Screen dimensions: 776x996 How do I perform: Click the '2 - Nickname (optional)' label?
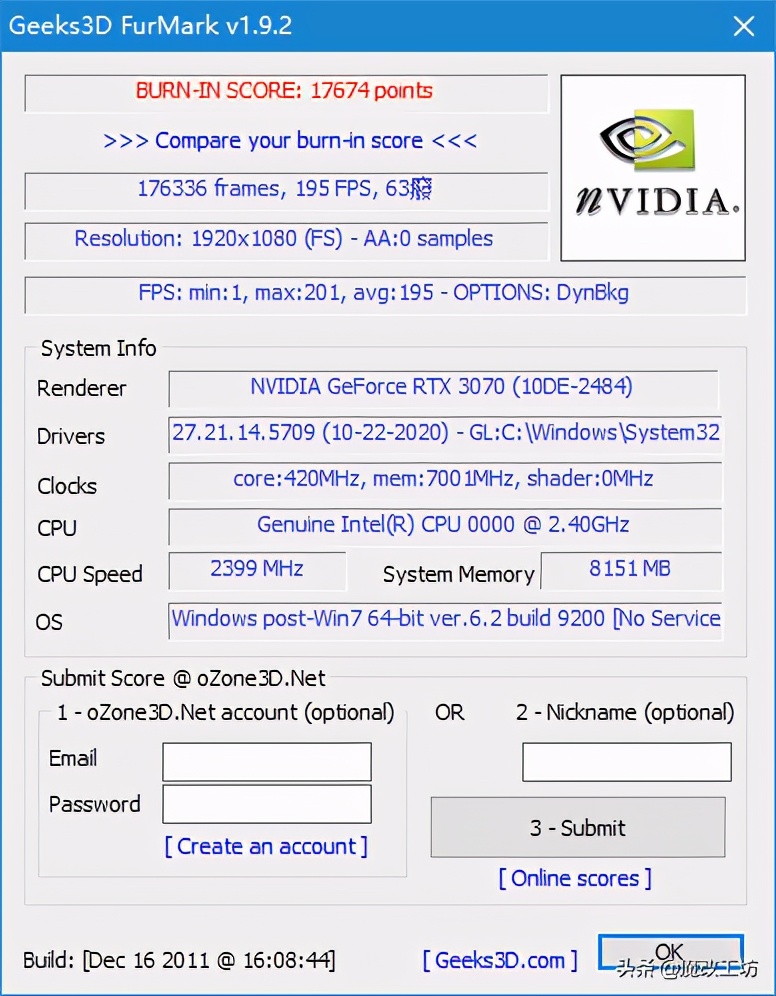point(625,713)
